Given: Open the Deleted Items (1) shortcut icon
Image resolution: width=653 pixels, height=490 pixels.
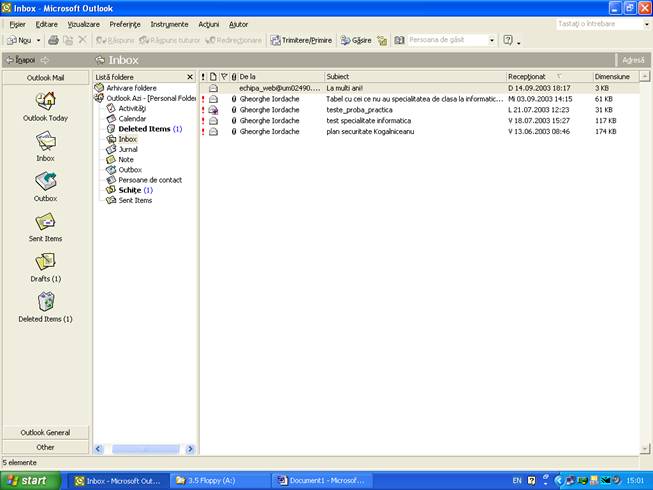Looking at the screenshot, I should point(46,302).
